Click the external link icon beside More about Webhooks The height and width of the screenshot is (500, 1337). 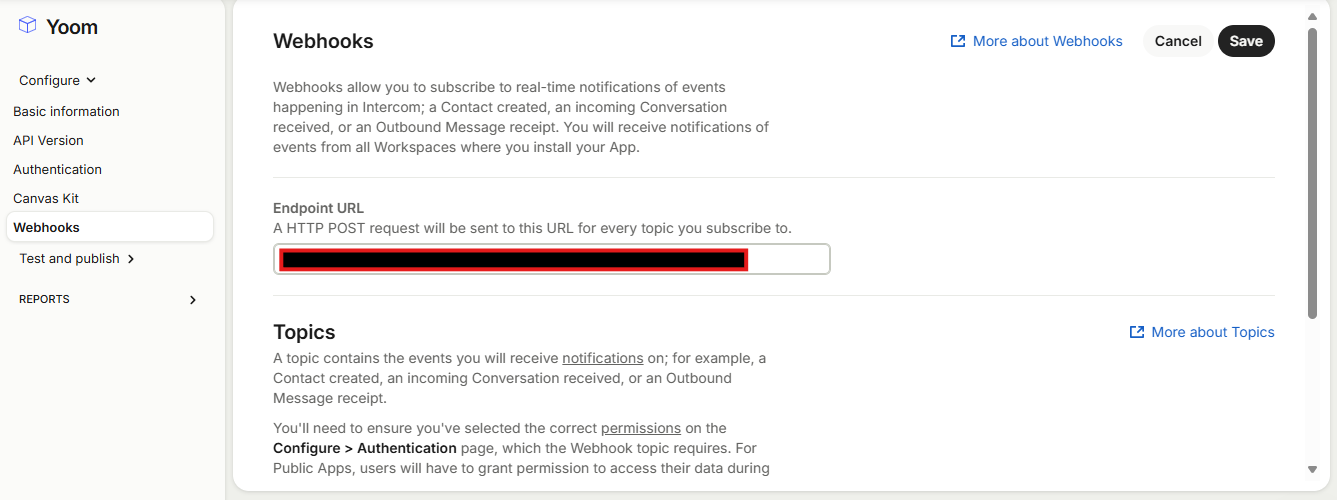958,41
